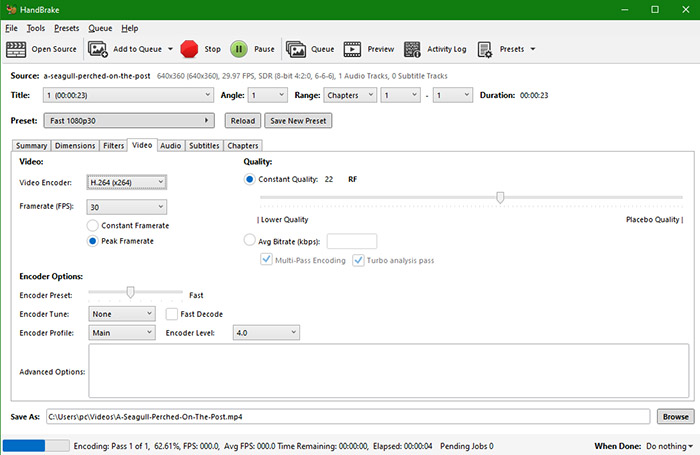Open the Range type dropdown set to Chapters

point(350,95)
